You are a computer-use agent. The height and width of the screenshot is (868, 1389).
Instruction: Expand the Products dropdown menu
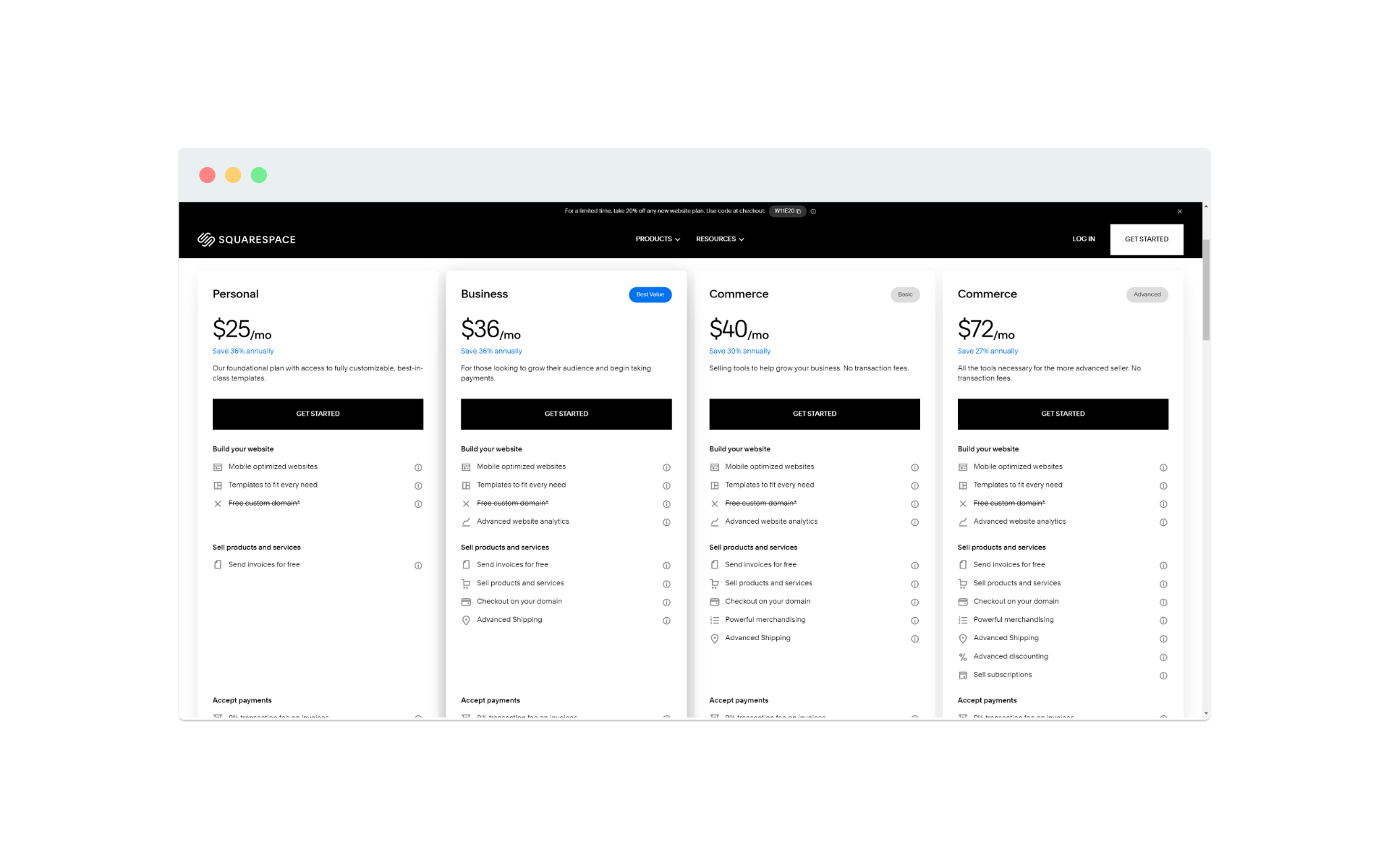(658, 239)
